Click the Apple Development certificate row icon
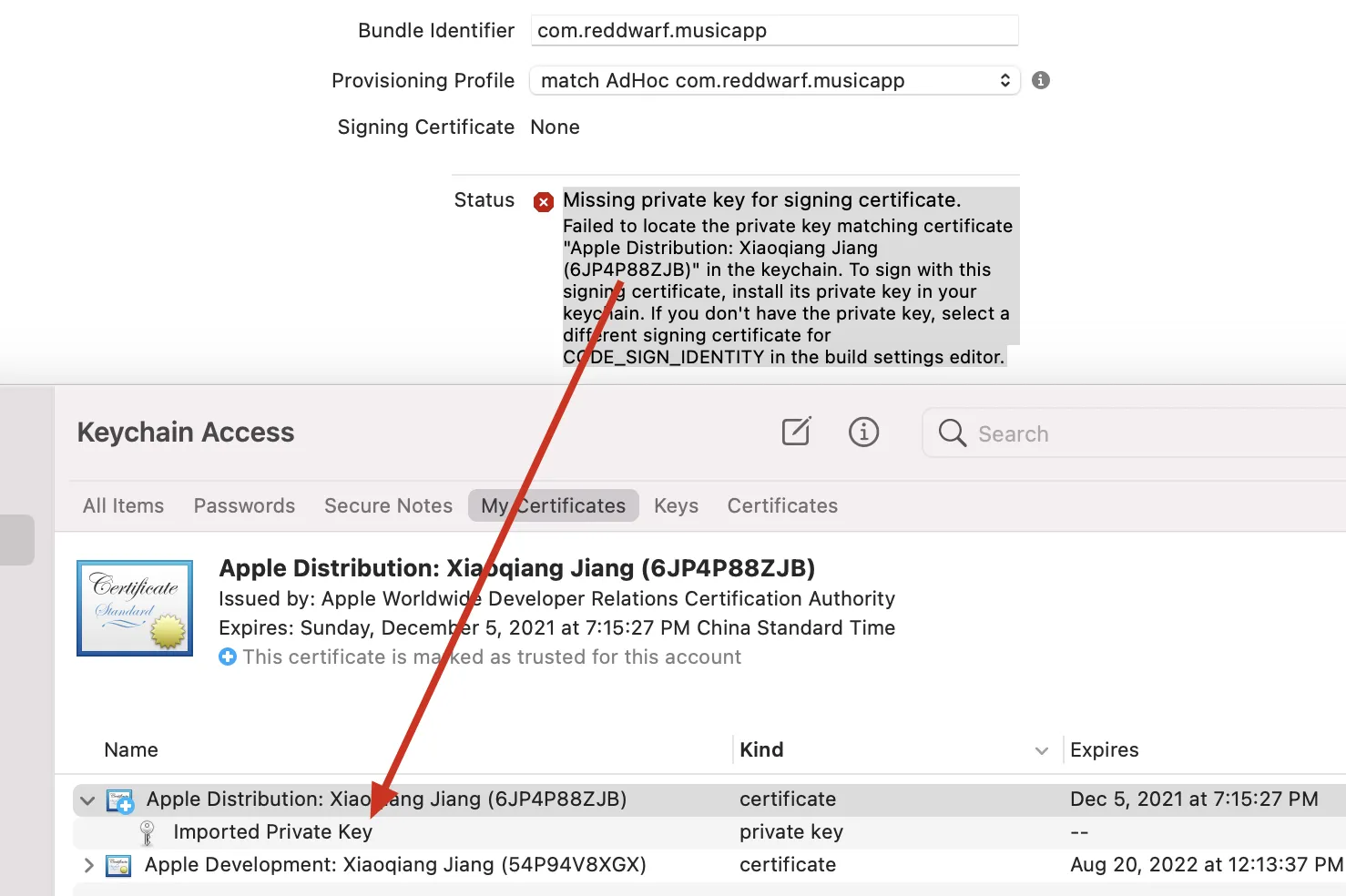This screenshot has width=1346, height=896. (118, 865)
